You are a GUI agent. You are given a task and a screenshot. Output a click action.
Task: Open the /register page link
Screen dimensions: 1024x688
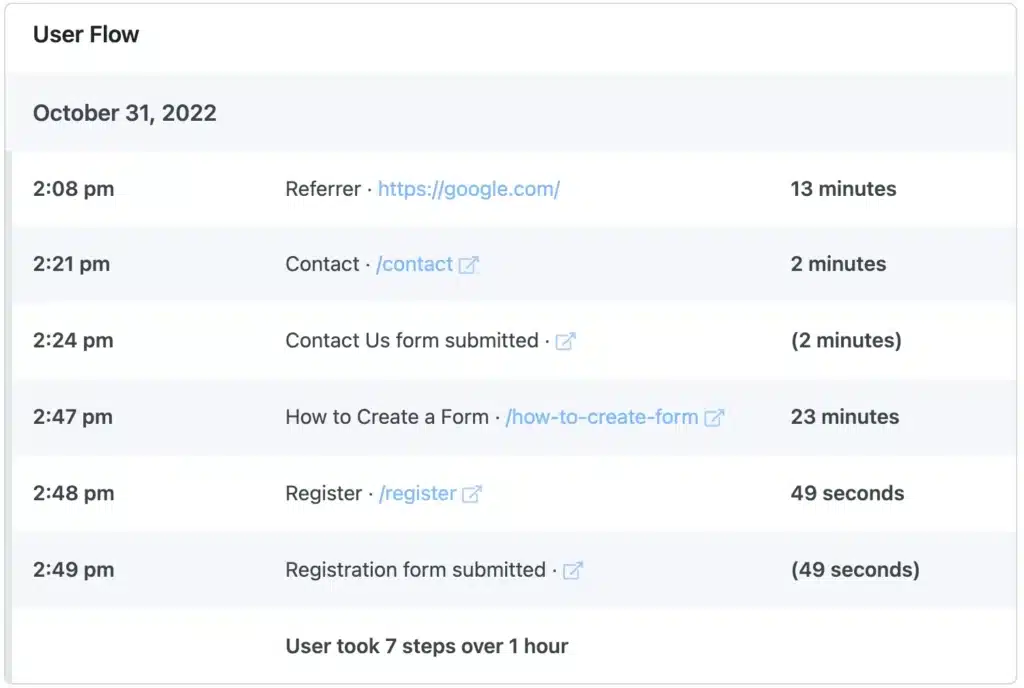(x=418, y=493)
